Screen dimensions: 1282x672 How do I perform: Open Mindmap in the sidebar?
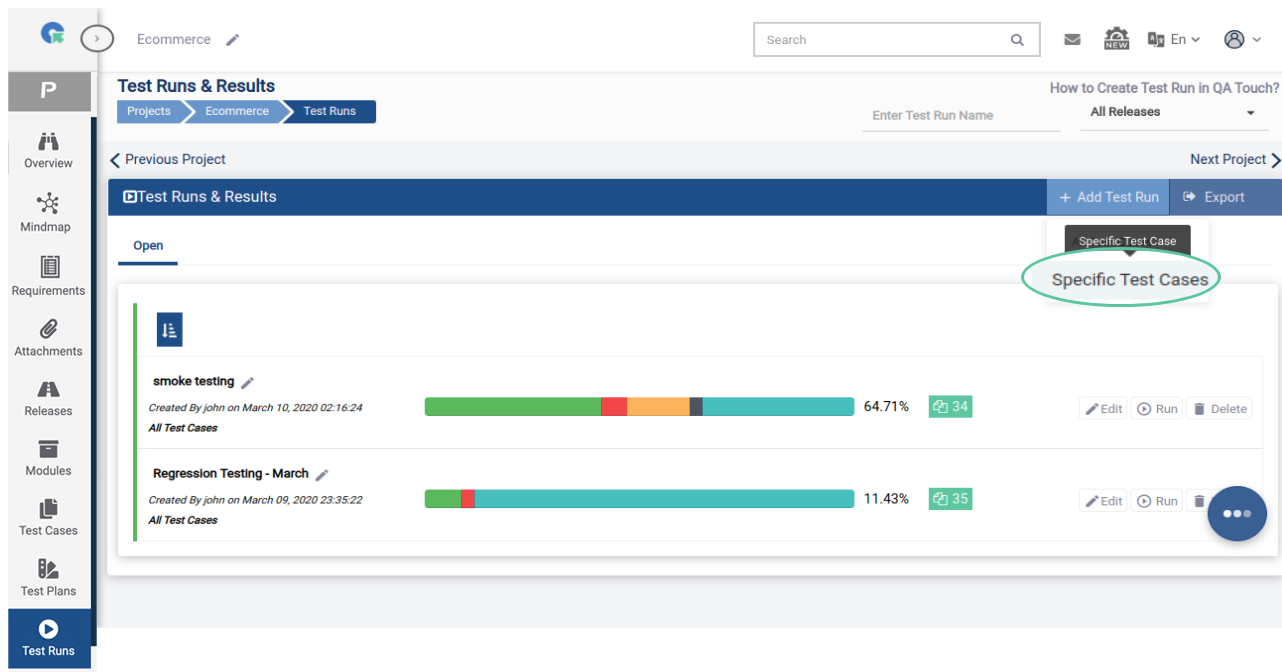click(46, 213)
